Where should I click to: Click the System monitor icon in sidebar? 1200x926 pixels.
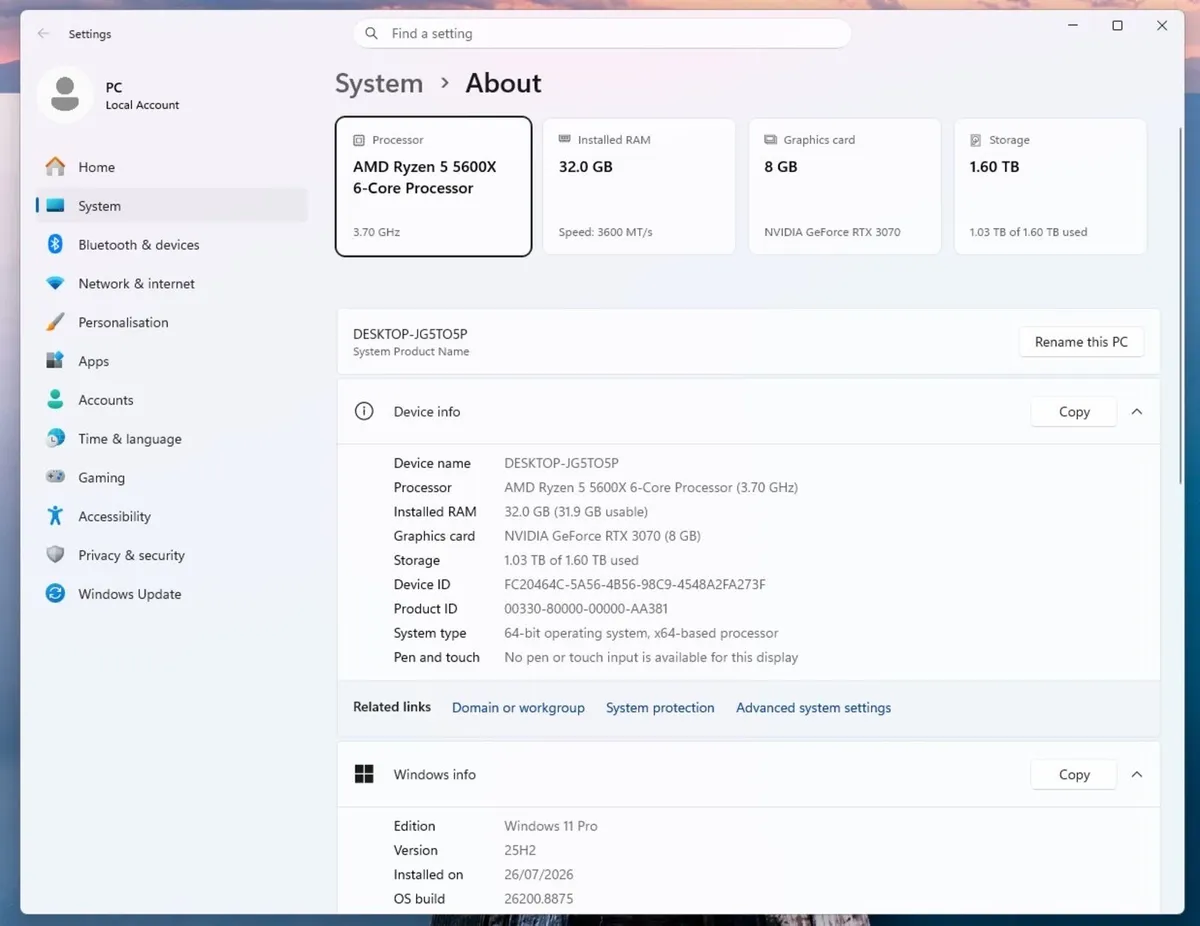click(x=56, y=206)
